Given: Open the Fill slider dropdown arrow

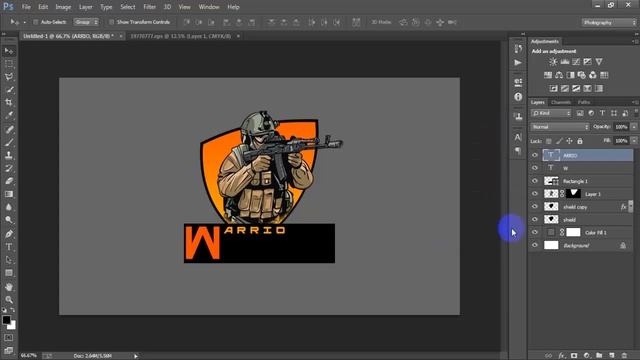Looking at the screenshot, I should (634, 141).
